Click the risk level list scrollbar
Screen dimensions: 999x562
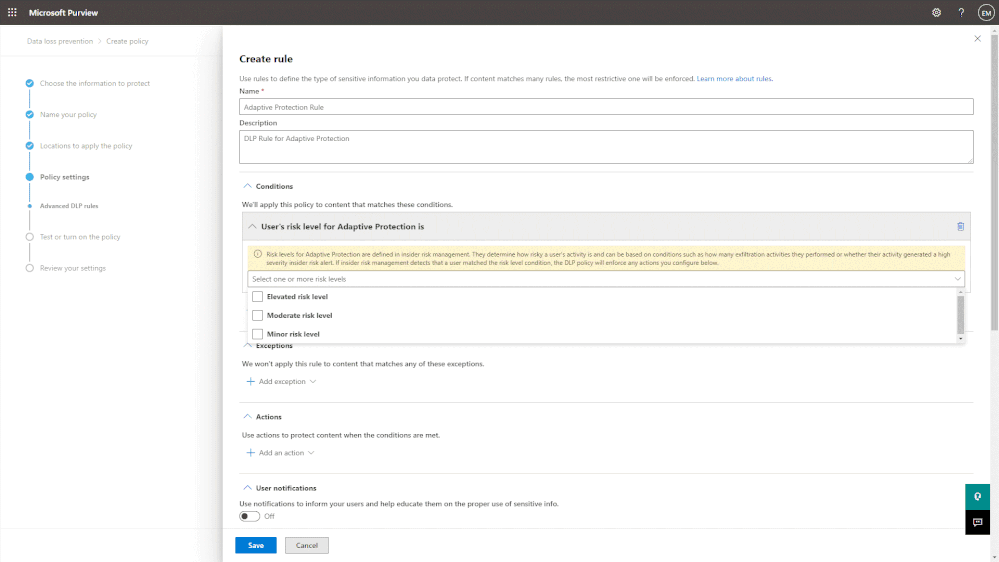[961, 315]
